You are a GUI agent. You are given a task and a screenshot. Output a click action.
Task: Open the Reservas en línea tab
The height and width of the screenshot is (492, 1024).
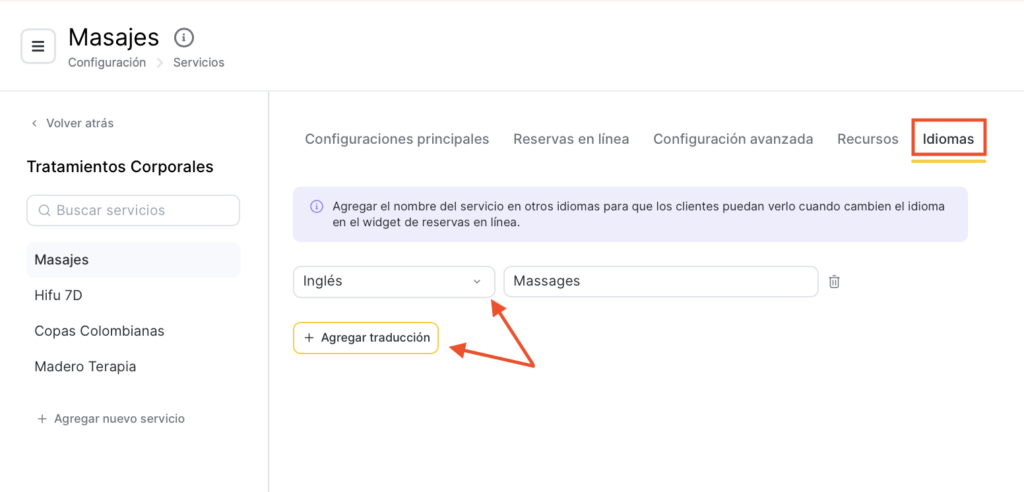[x=571, y=139]
